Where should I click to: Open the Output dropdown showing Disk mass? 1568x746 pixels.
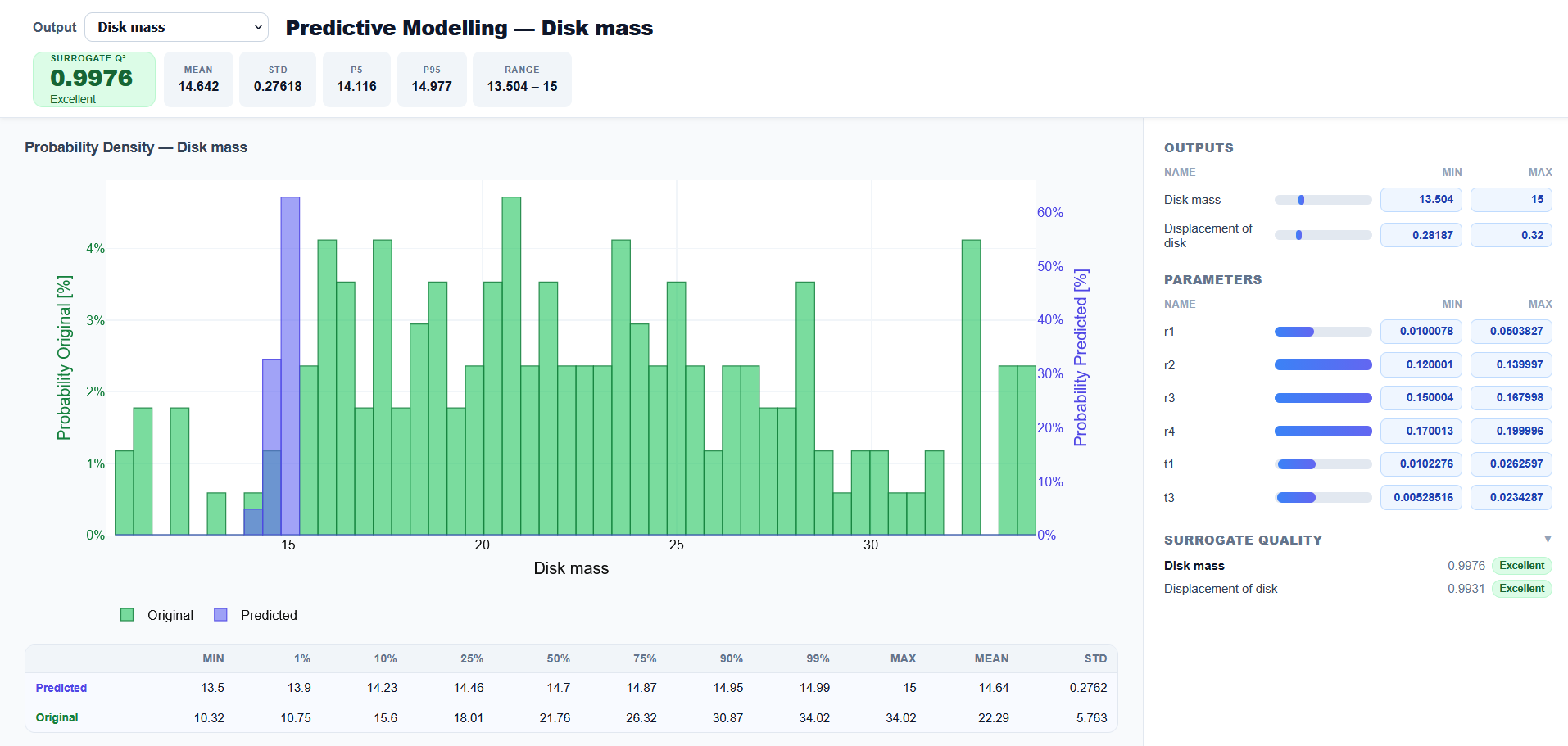point(176,27)
